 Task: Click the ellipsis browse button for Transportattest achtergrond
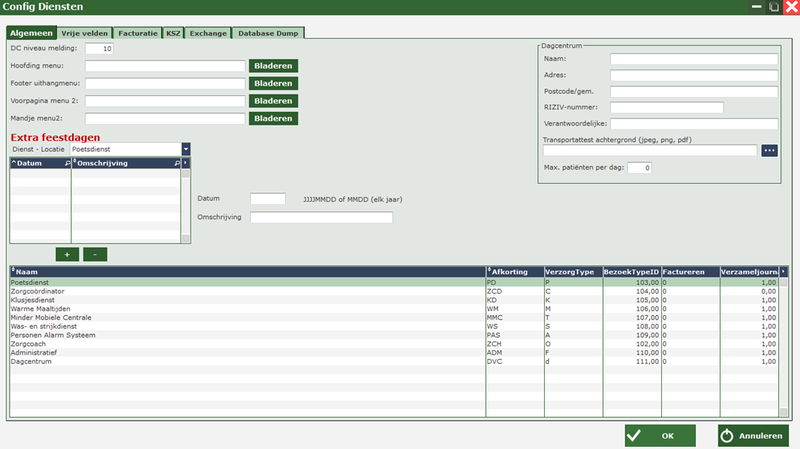point(769,150)
